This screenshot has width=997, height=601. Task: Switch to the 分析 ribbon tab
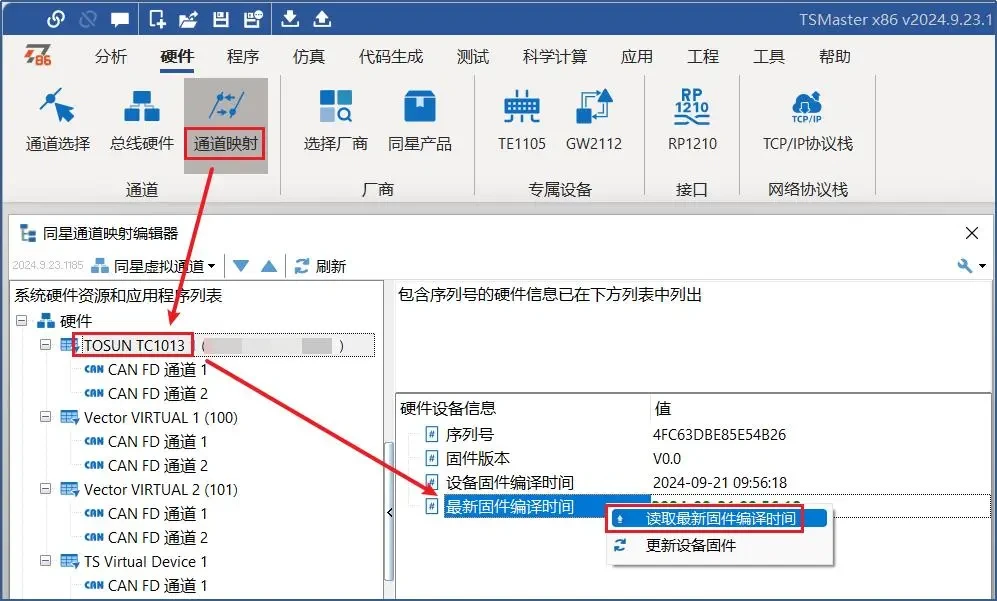[x=111, y=57]
